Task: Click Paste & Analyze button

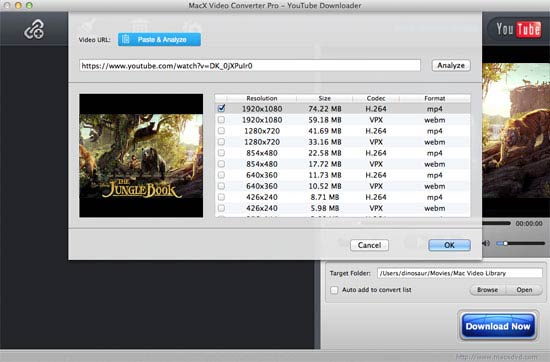Action: tap(159, 40)
